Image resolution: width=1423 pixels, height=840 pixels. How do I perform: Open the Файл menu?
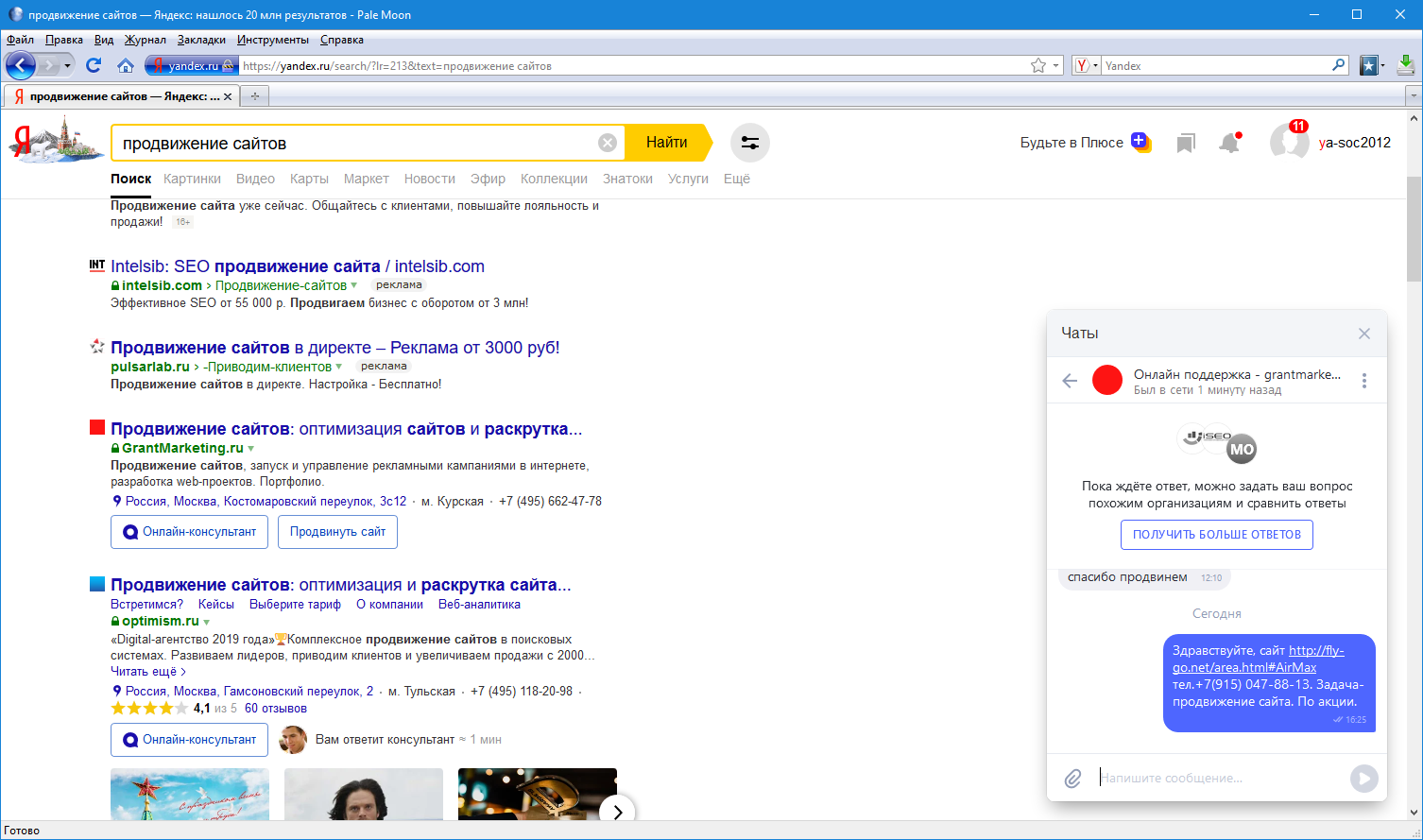[20, 40]
